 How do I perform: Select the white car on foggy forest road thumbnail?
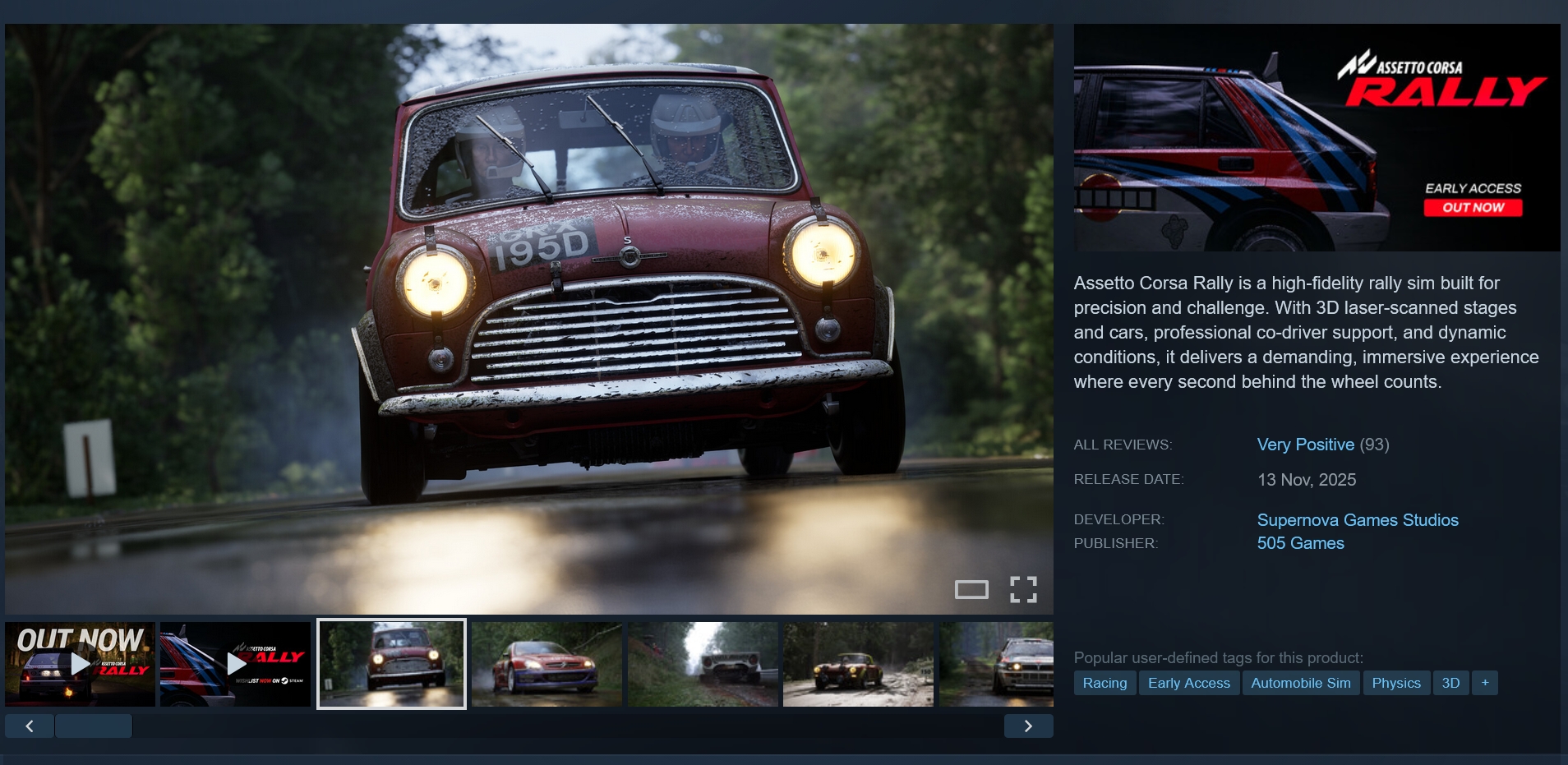703,664
